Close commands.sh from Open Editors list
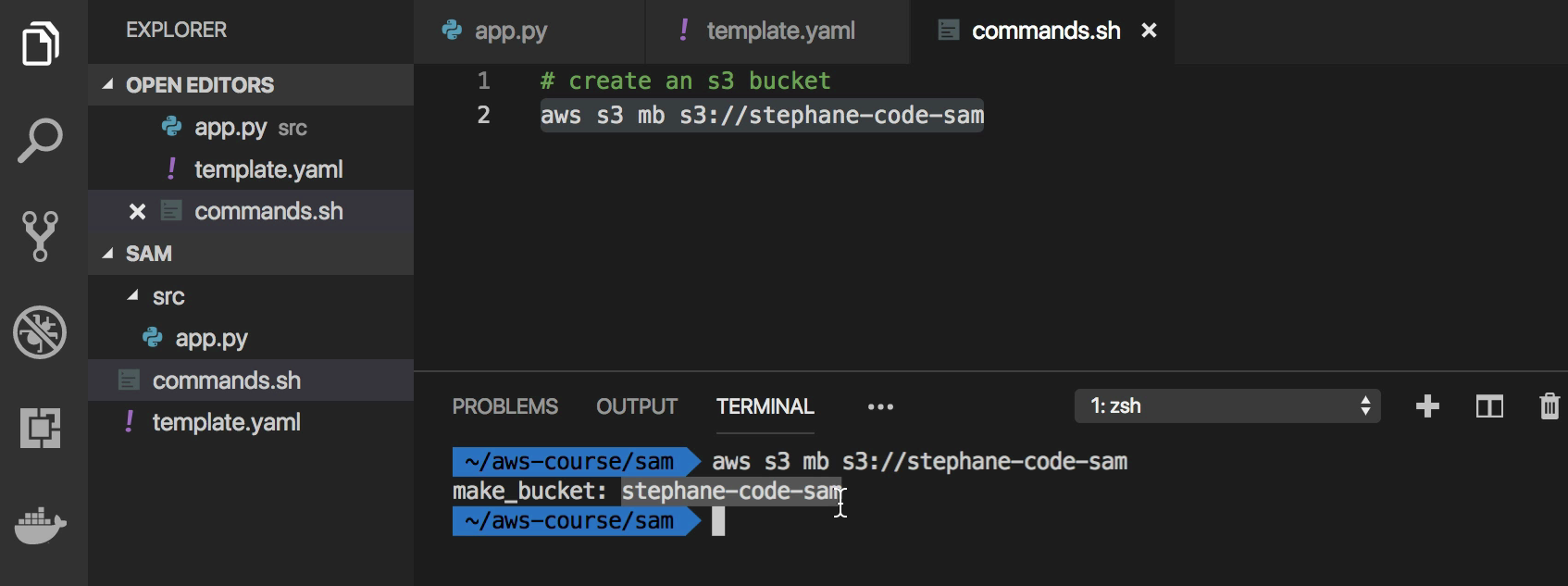Screen dimensions: 1568x586 tap(137, 212)
